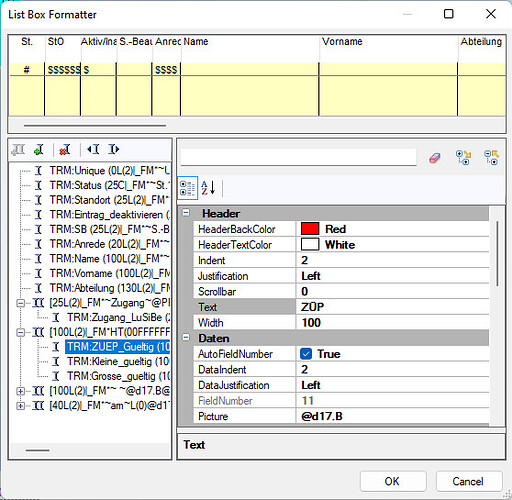This screenshot has width=512, height=500.
Task: Sort properties alphabetically with A-Z icon
Action: click(209, 188)
